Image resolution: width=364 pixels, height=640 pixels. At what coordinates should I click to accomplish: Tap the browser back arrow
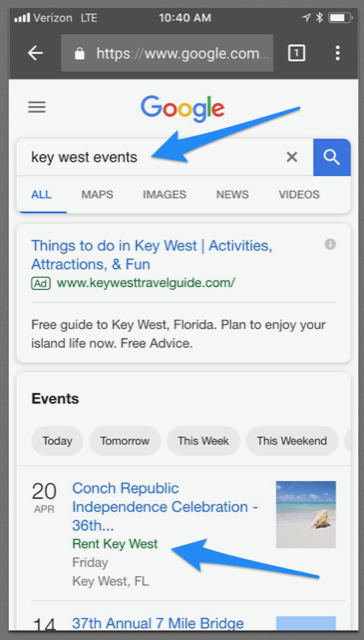point(36,53)
